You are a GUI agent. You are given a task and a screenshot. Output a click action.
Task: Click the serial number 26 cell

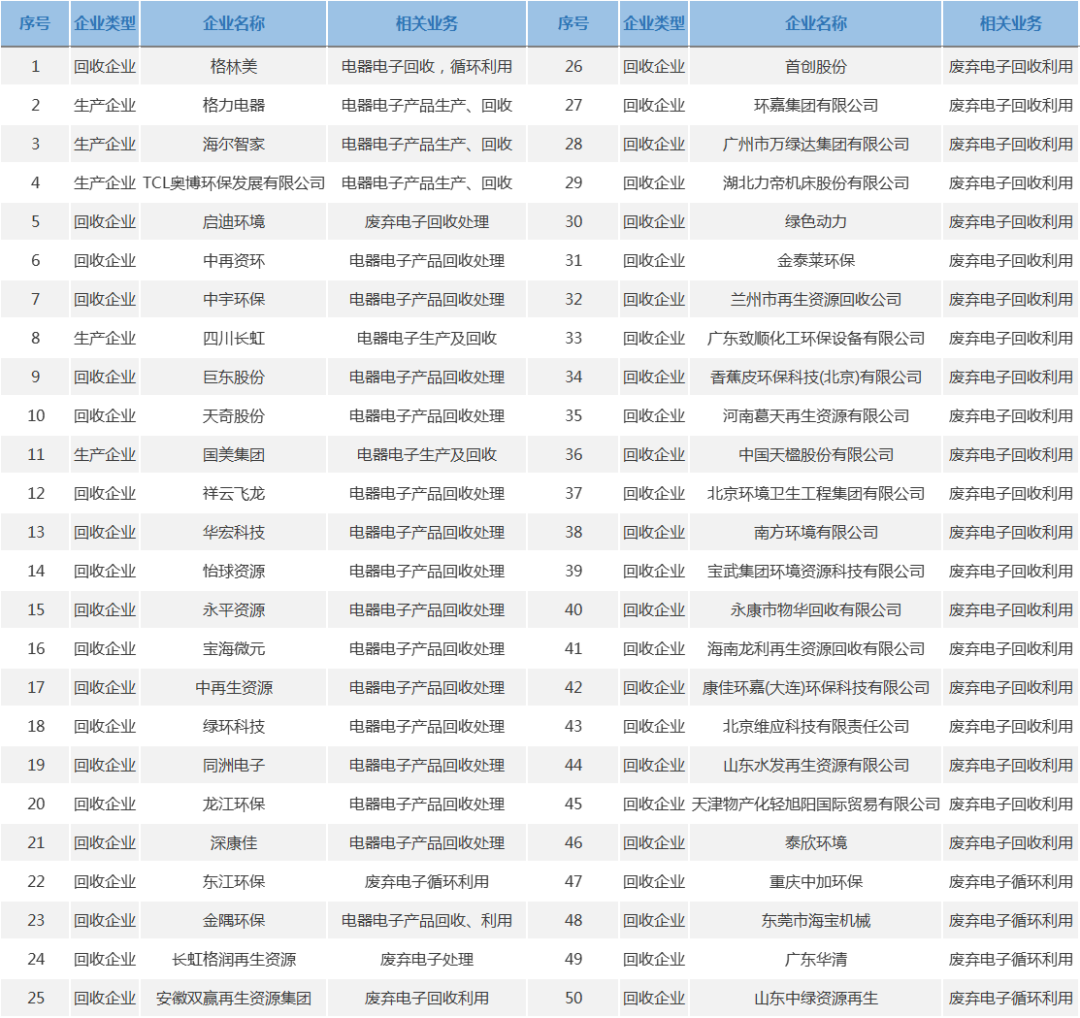click(x=573, y=67)
